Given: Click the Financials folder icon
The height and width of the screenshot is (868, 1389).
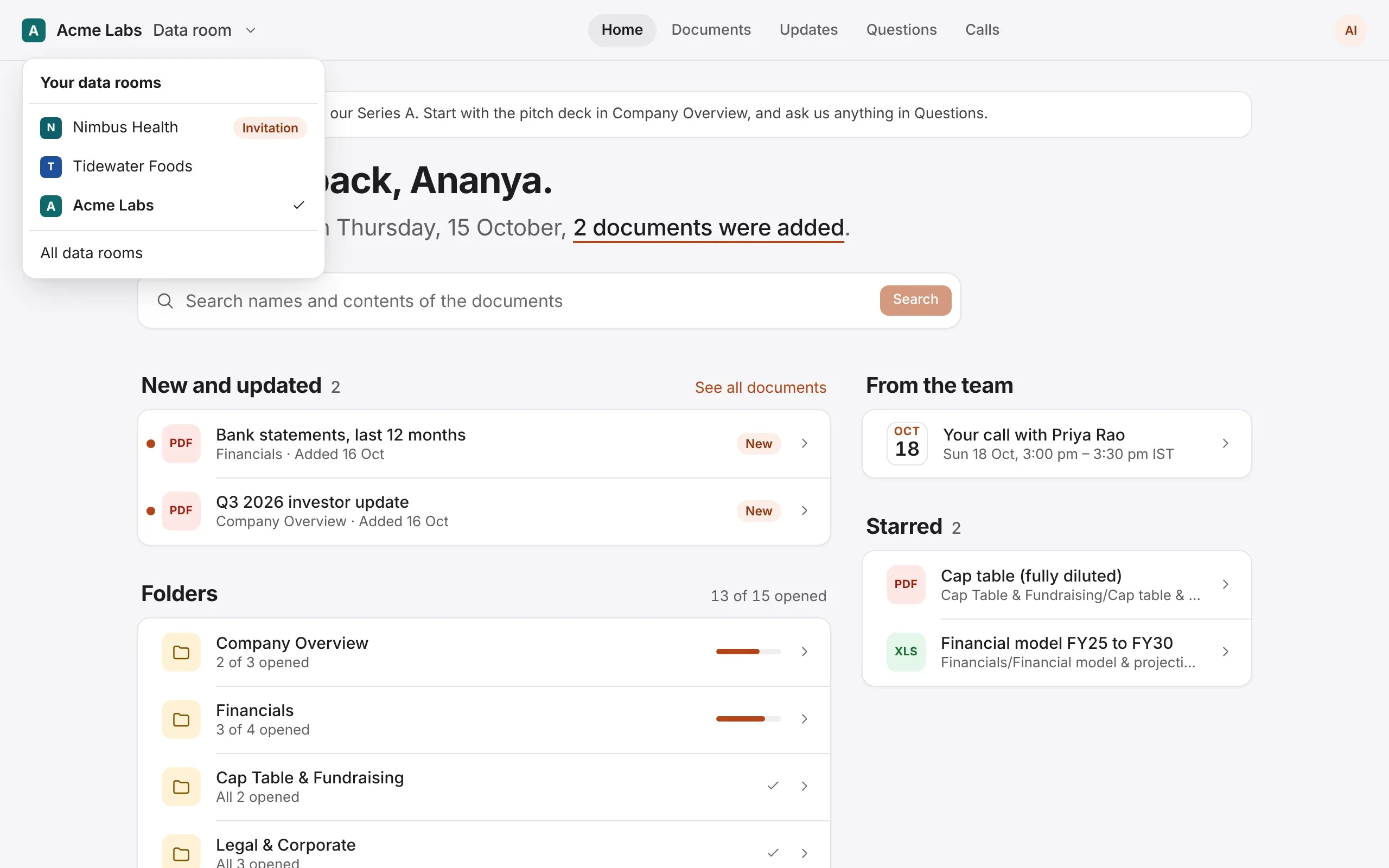Looking at the screenshot, I should click(181, 719).
